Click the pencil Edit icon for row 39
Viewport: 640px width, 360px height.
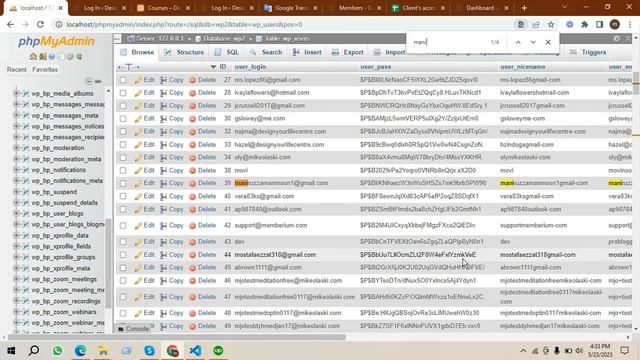tap(138, 183)
